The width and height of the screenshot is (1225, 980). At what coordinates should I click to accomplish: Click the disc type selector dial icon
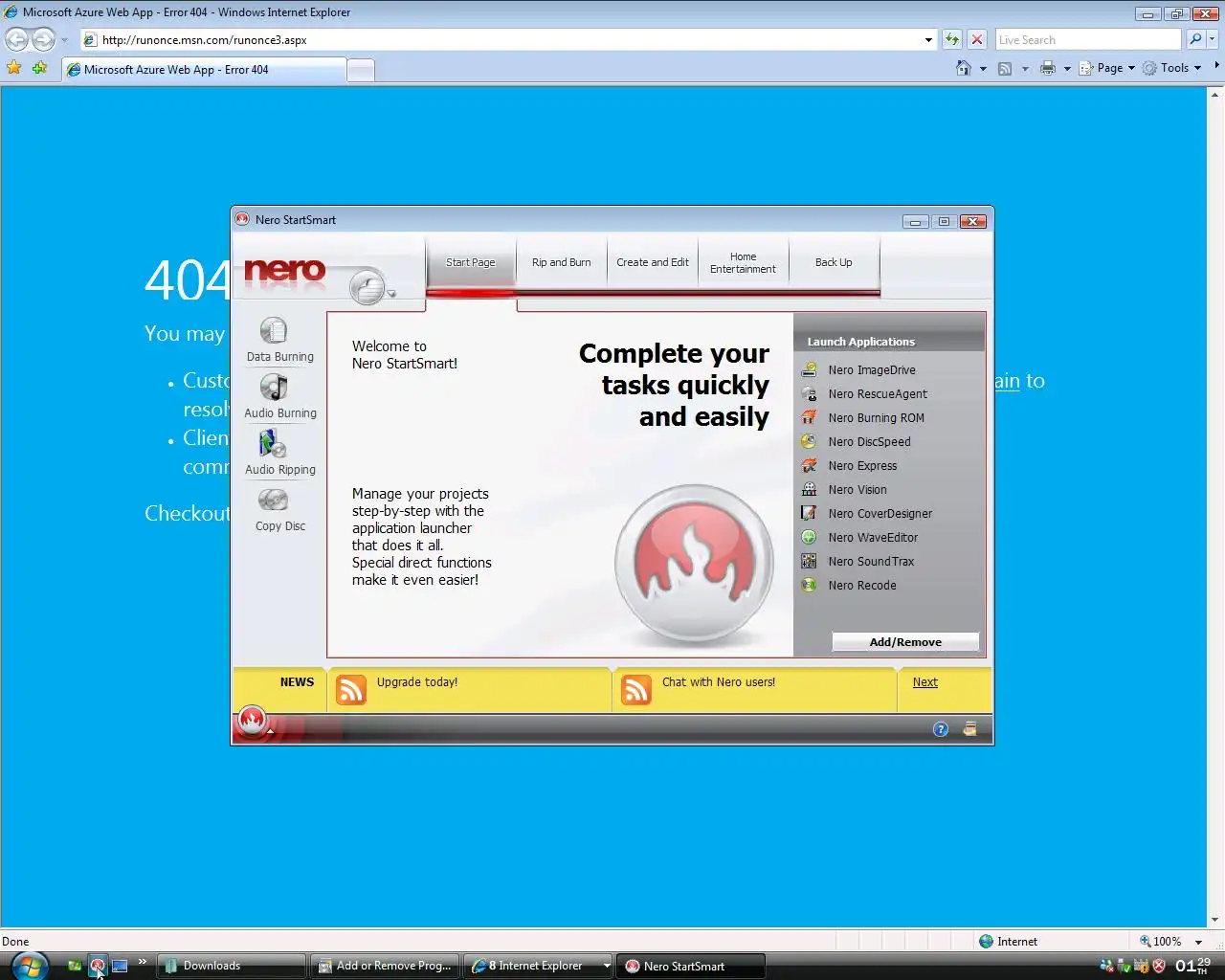pos(367,287)
